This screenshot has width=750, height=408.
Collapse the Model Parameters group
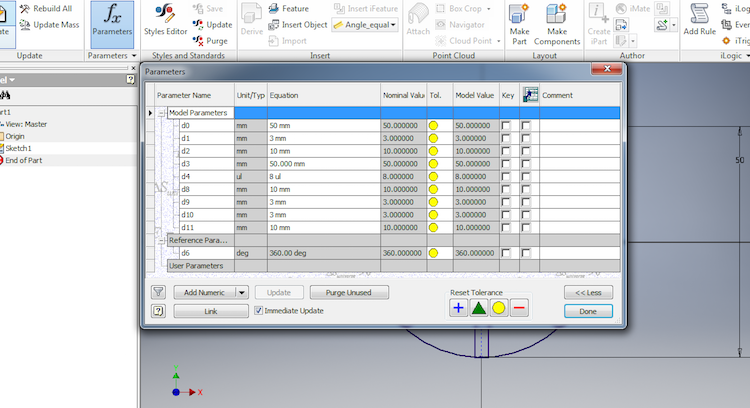tap(162, 113)
